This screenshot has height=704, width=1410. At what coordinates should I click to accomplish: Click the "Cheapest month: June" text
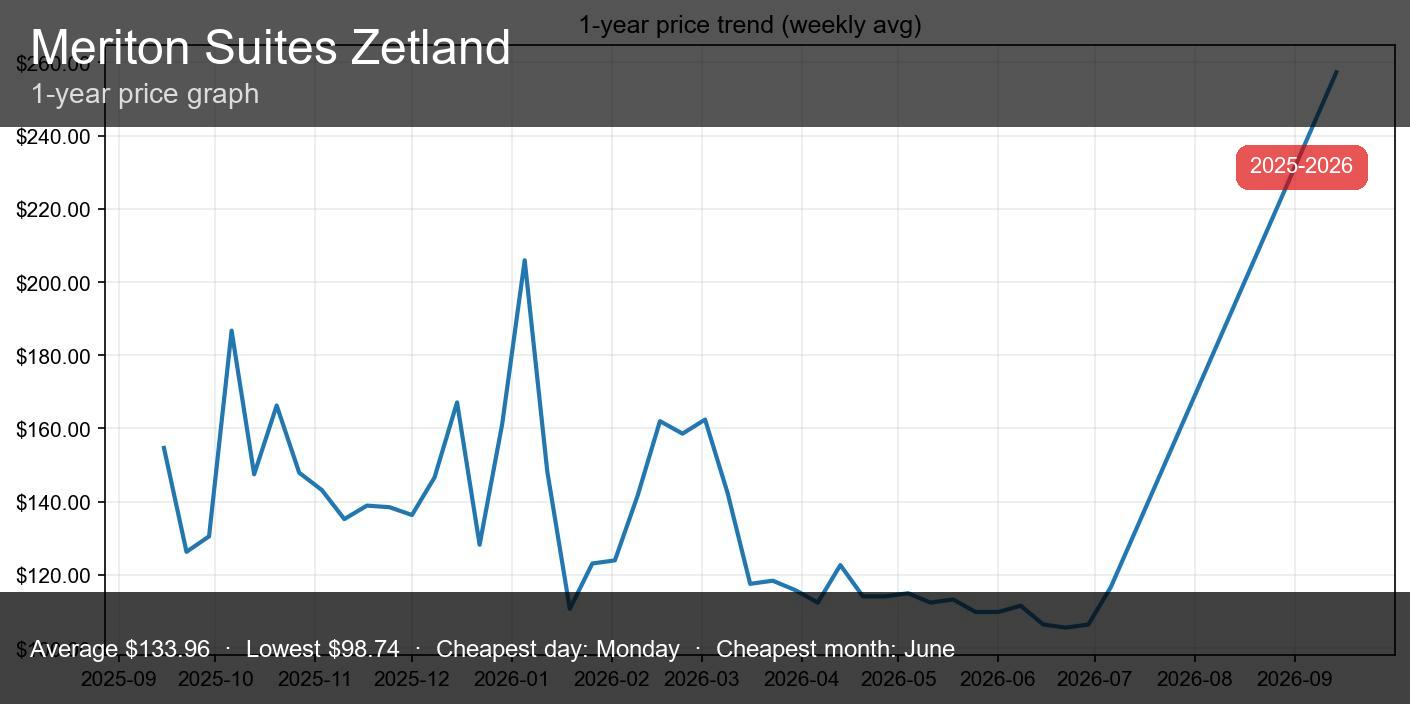835,649
